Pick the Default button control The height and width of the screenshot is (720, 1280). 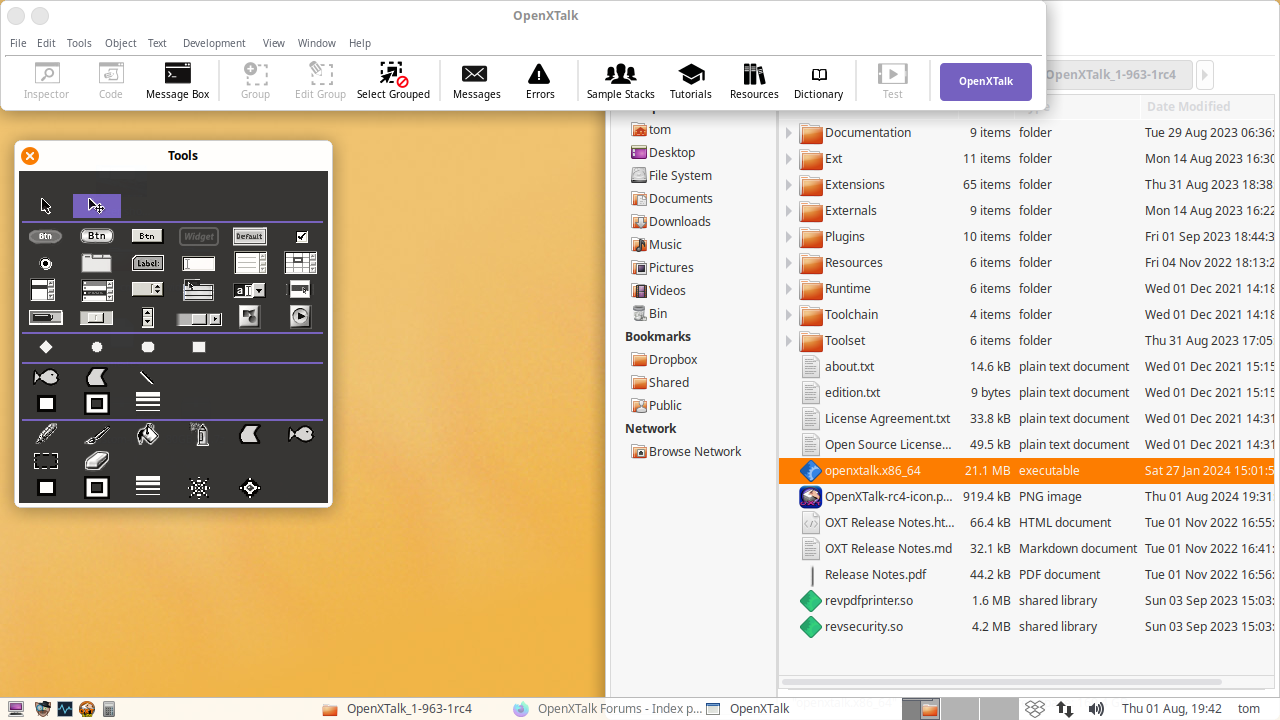[250, 236]
